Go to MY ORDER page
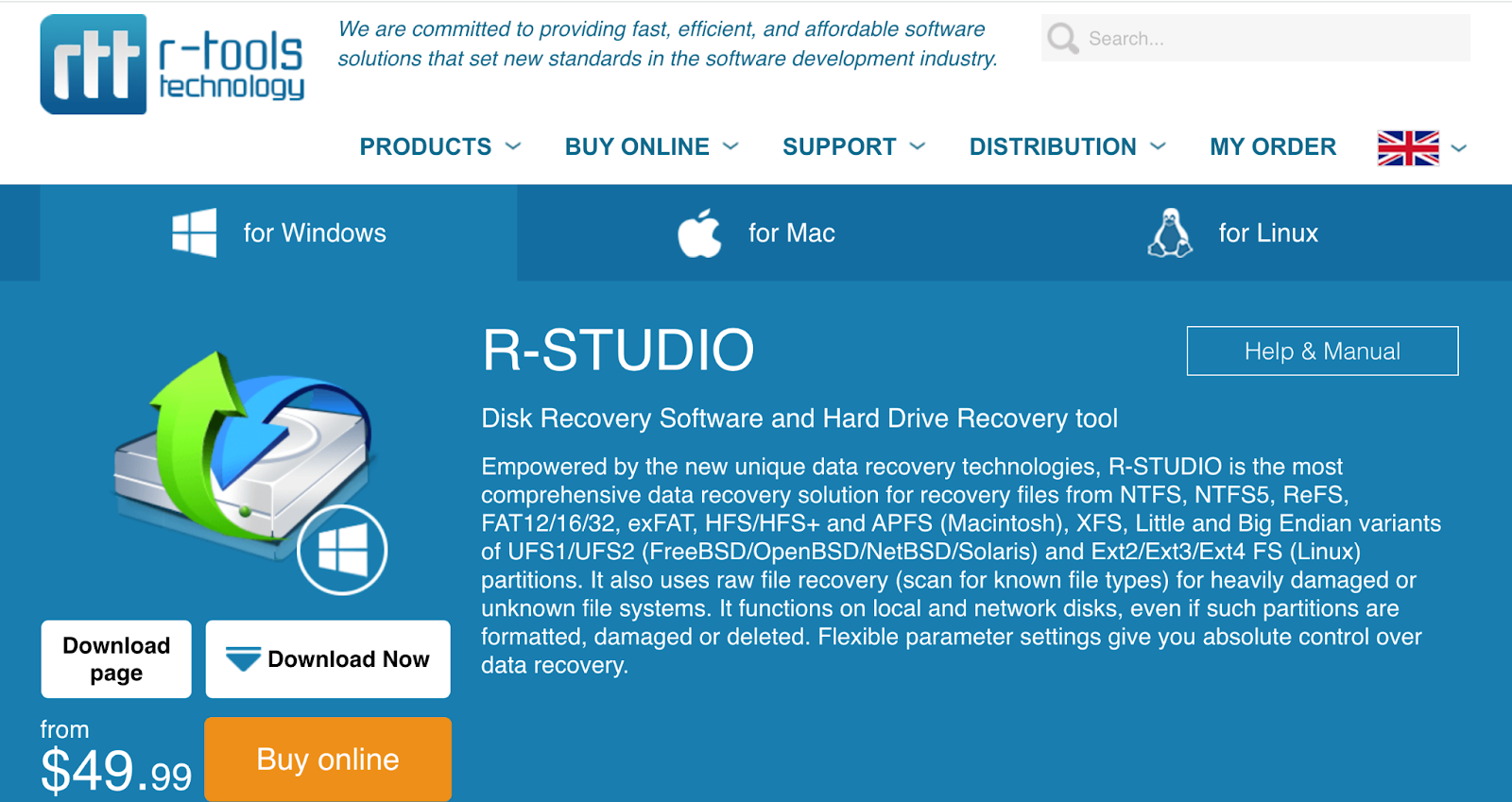1512x802 pixels. pyautogui.click(x=1273, y=146)
